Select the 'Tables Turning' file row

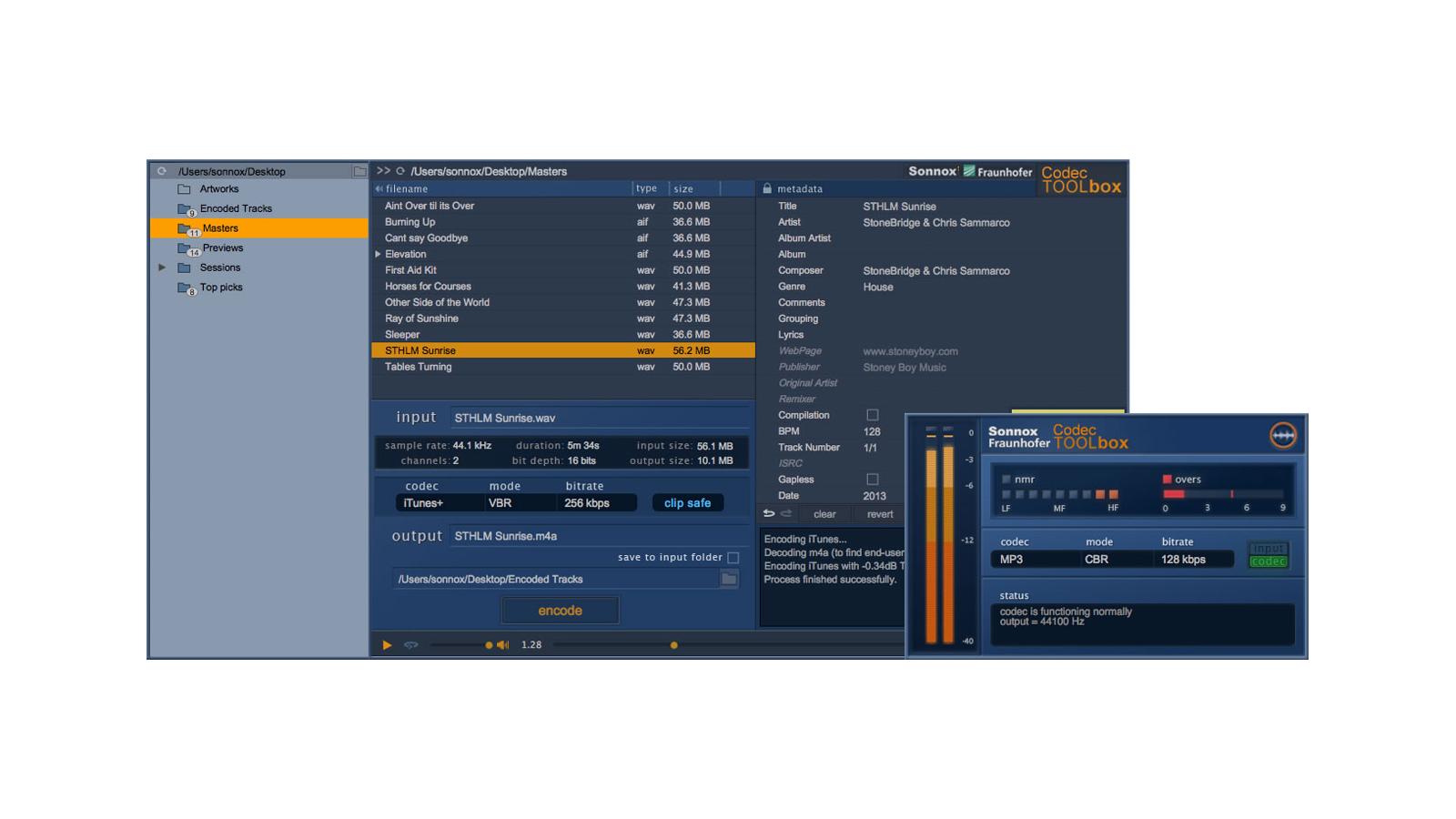563,367
